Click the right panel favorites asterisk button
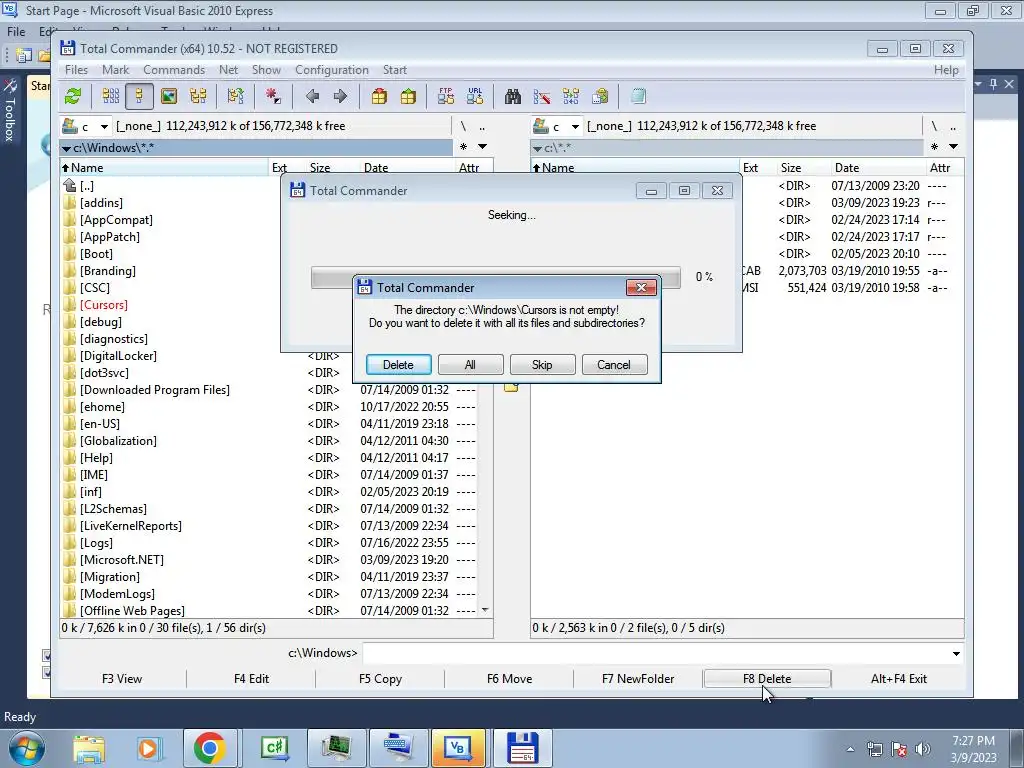Image resolution: width=1024 pixels, height=768 pixels. point(935,147)
